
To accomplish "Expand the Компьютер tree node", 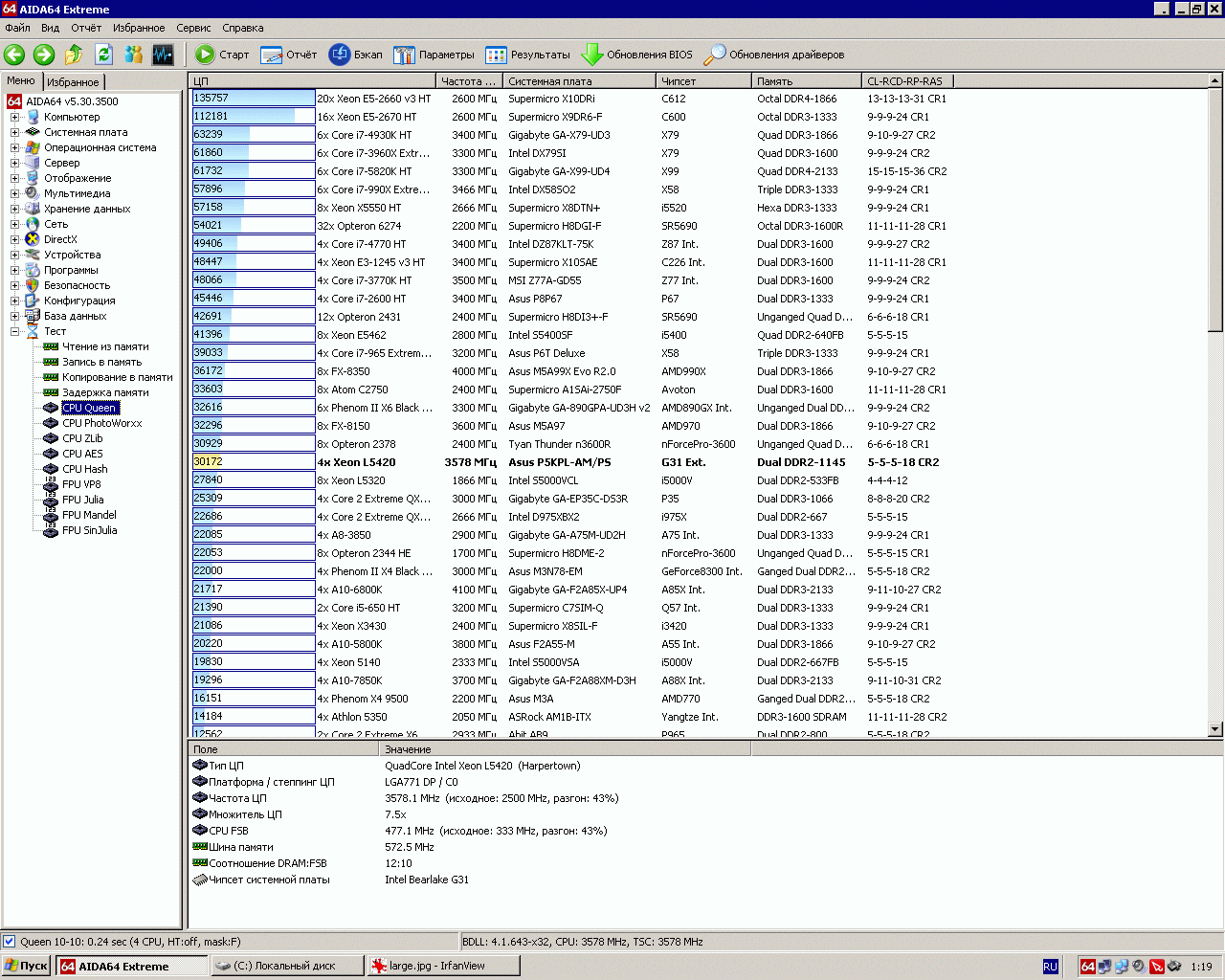I will pos(14,117).
